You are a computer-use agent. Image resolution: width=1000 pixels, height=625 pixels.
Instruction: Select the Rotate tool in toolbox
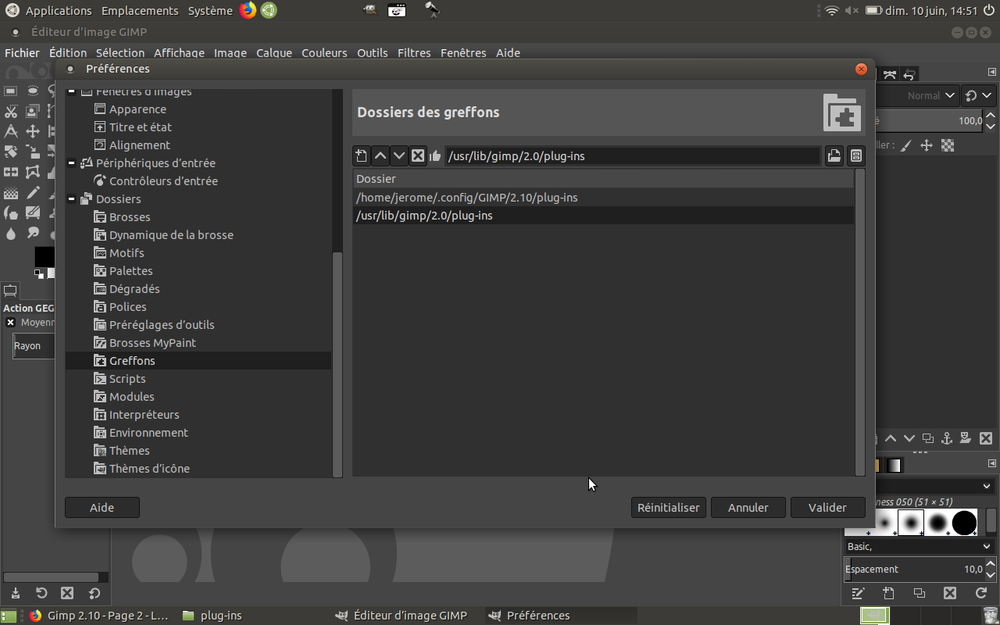(11, 152)
